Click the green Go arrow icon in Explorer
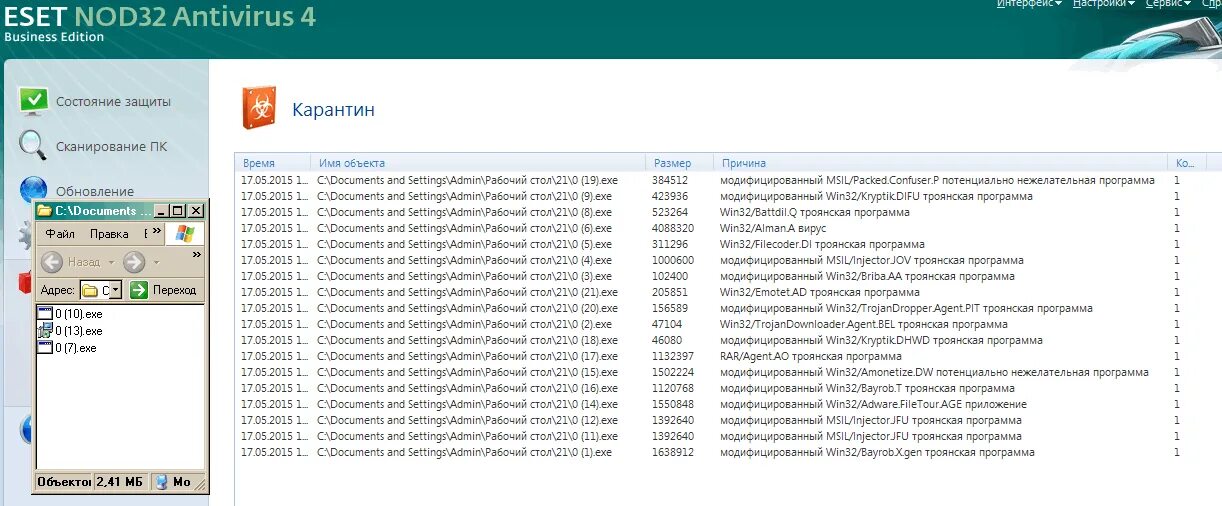Screen dimensions: 1222x506 tap(139, 290)
